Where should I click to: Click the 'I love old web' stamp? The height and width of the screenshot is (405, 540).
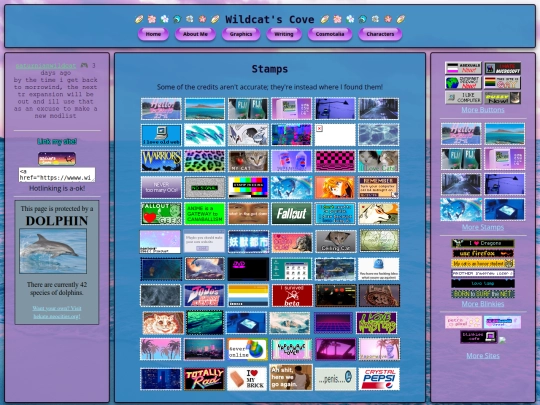161,135
